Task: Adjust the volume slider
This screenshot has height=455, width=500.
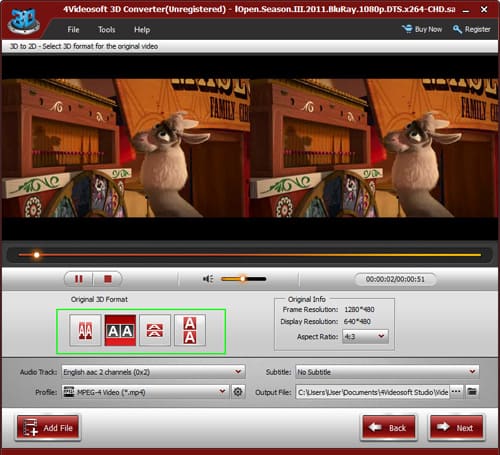Action: 244,279
